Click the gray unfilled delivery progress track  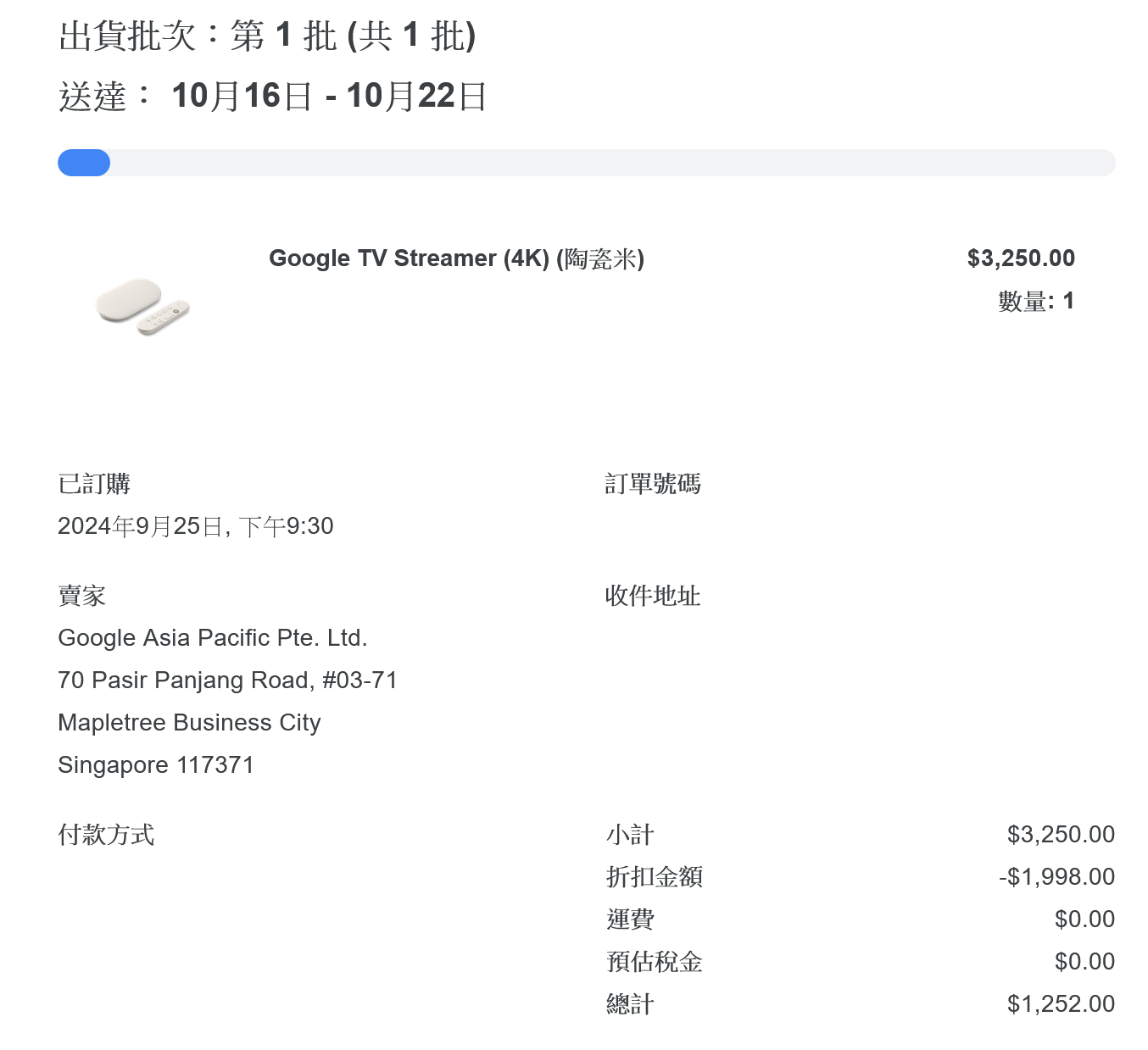coord(610,163)
